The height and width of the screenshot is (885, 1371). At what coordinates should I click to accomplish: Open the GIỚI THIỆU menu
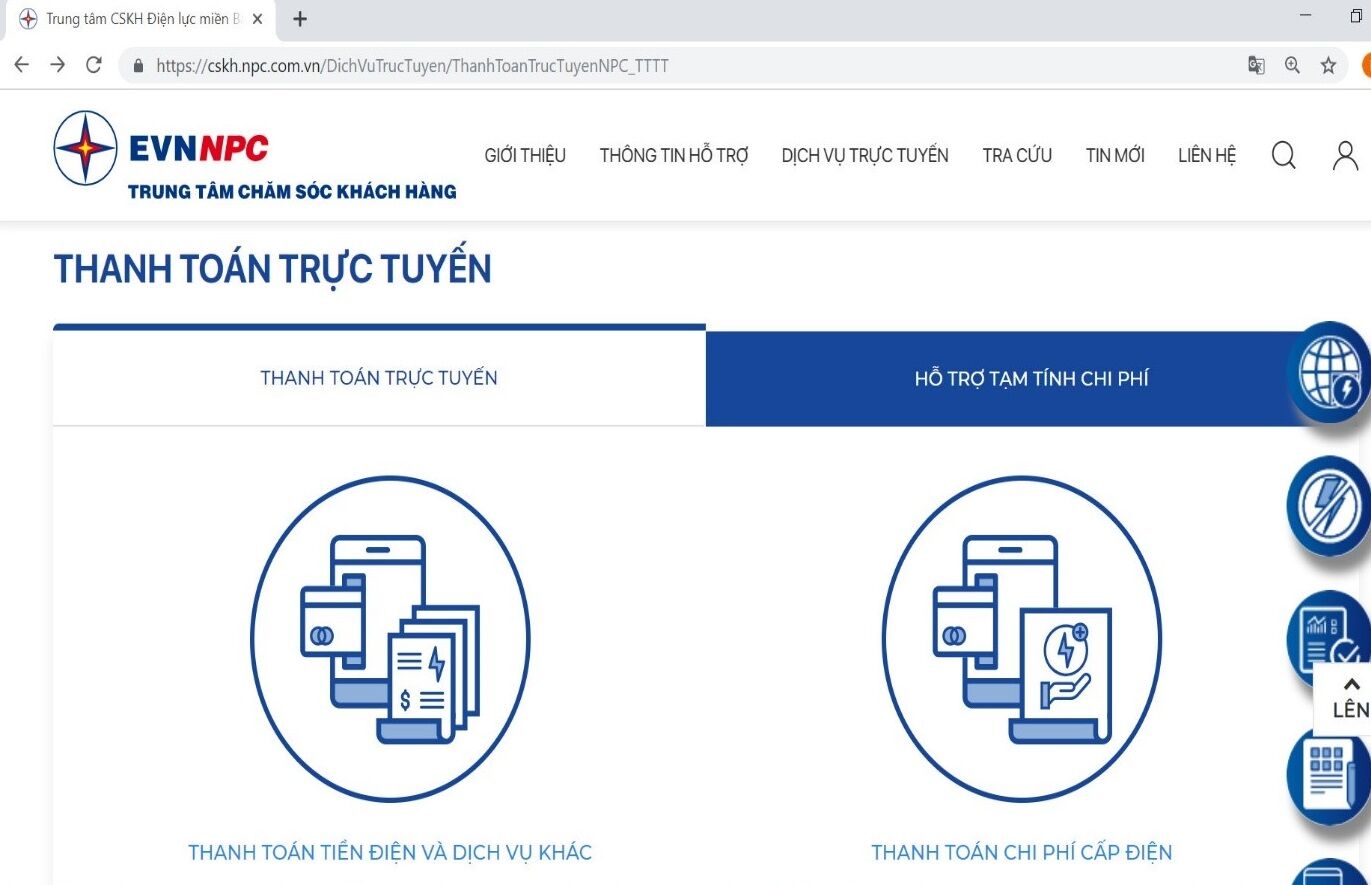click(525, 155)
